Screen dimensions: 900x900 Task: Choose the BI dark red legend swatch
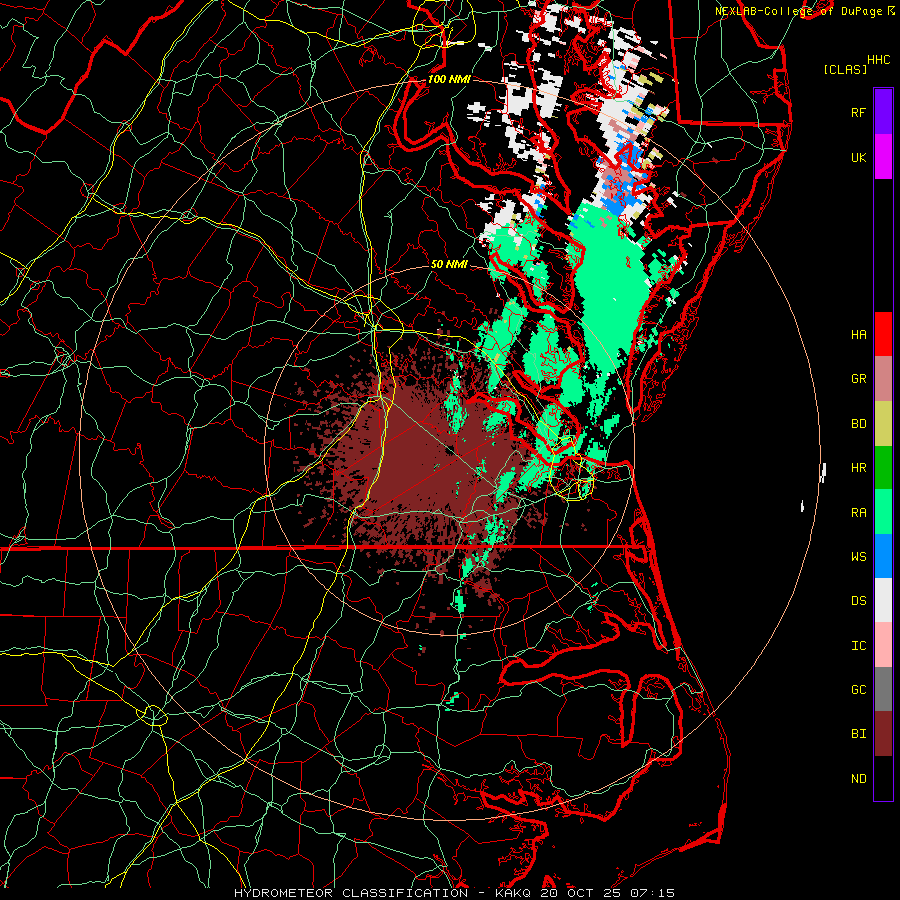coord(883,734)
